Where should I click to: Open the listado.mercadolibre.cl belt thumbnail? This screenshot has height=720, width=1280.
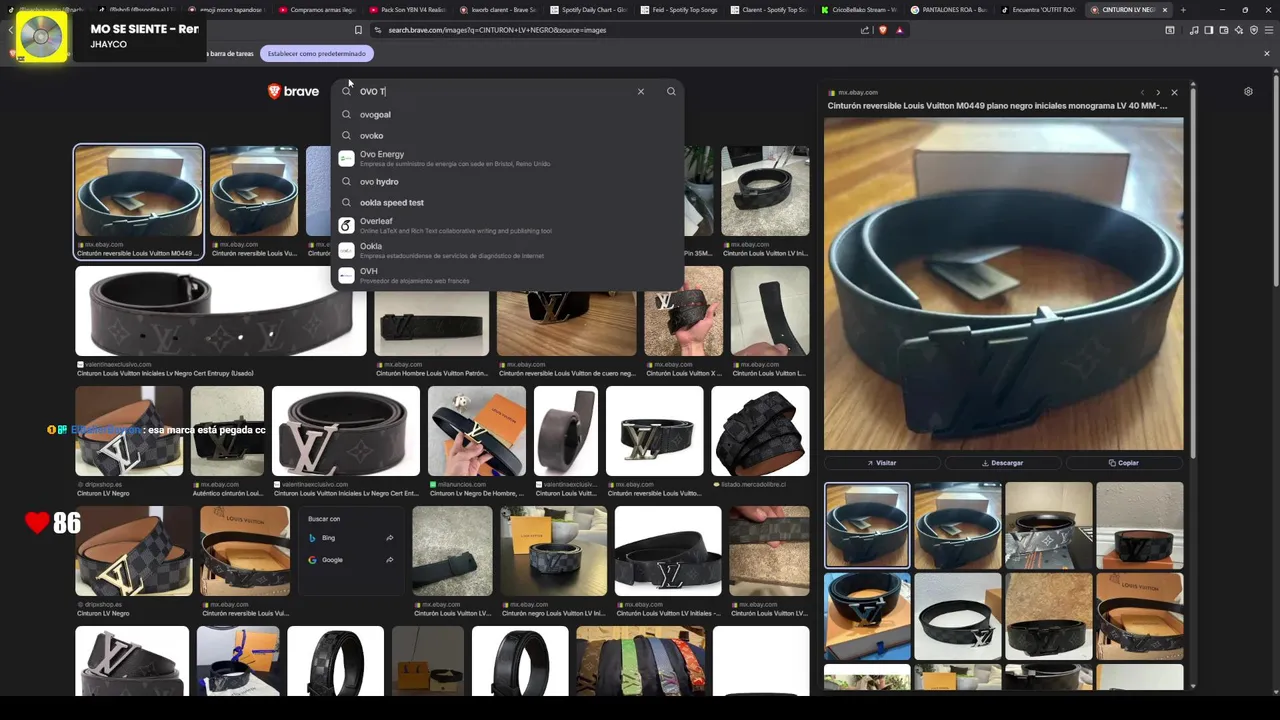point(760,431)
